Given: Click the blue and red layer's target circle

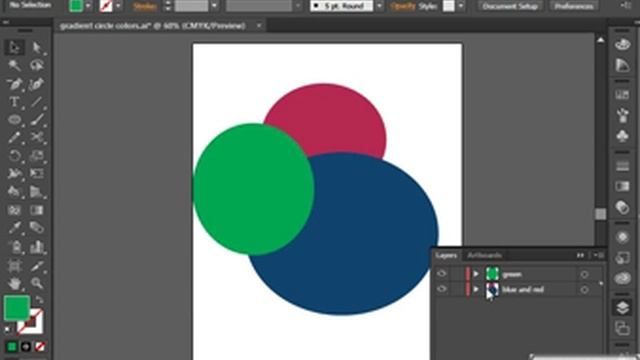Looking at the screenshot, I should click(584, 290).
